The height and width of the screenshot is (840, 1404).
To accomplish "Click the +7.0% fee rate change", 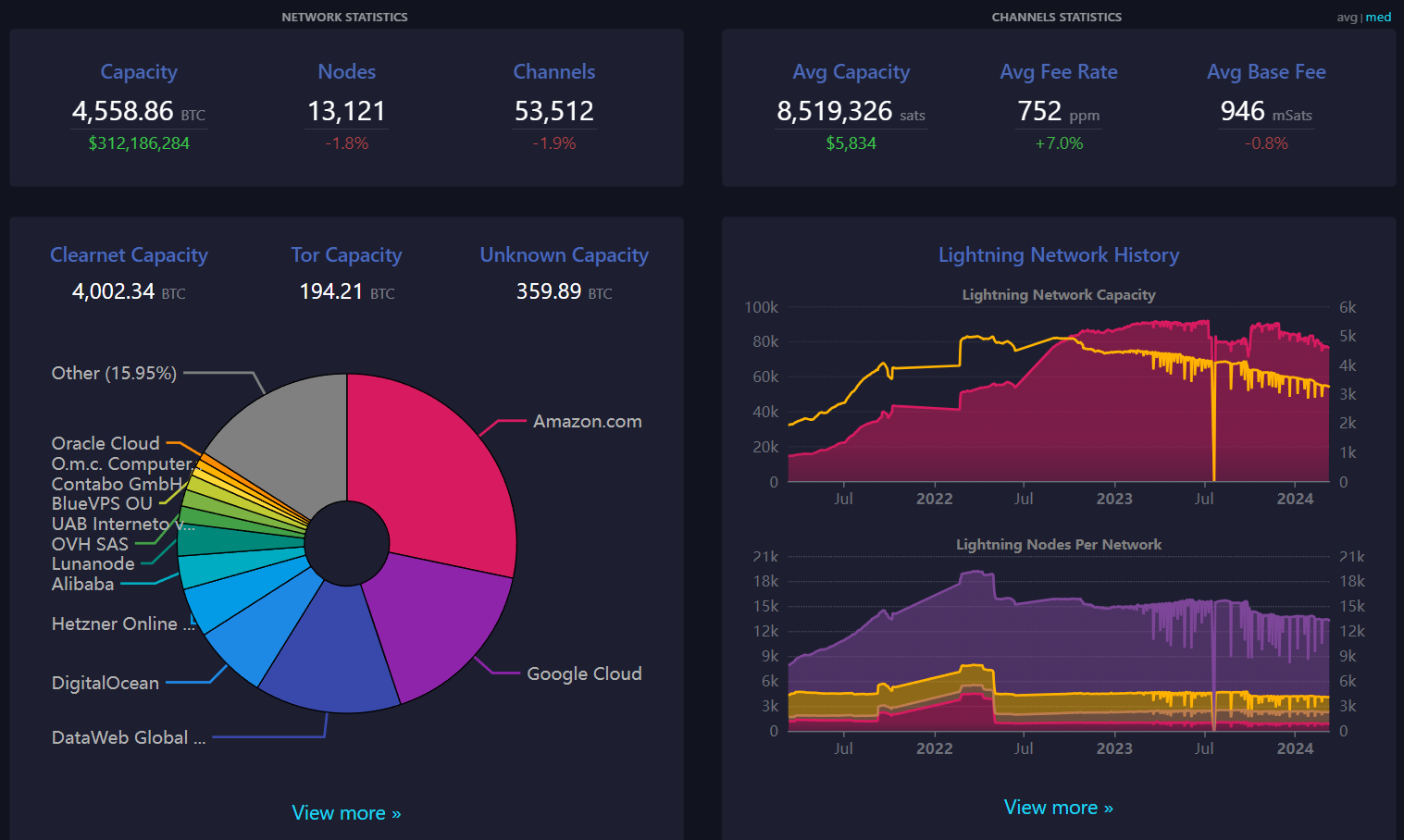I will pyautogui.click(x=1059, y=143).
